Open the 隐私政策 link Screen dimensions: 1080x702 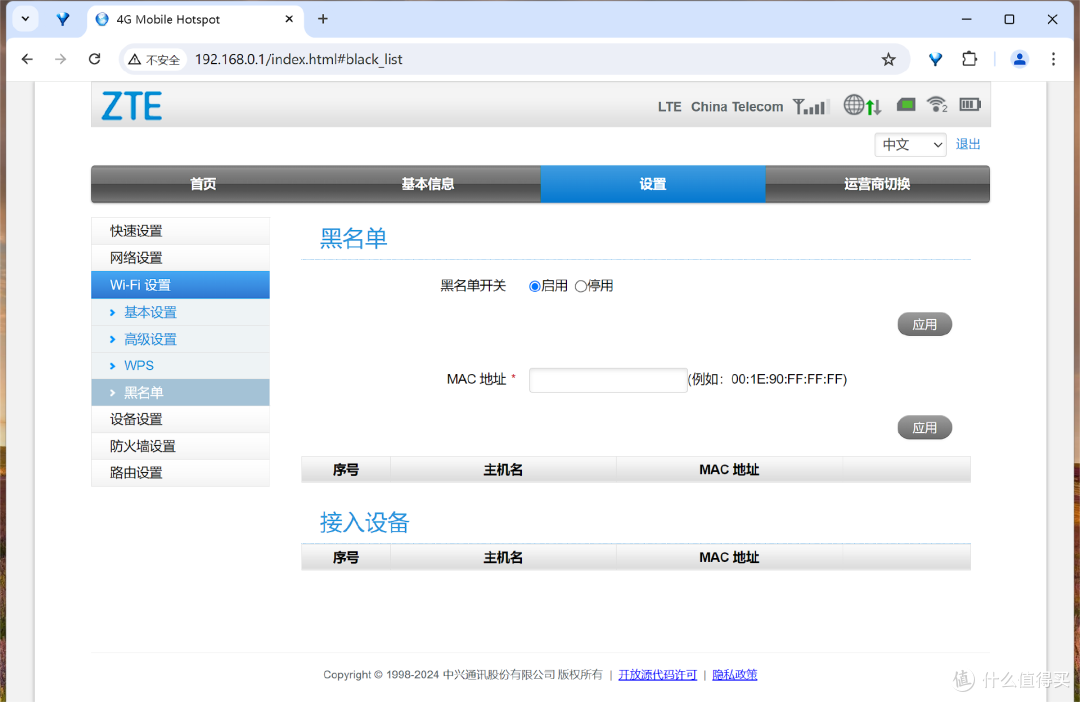click(735, 674)
